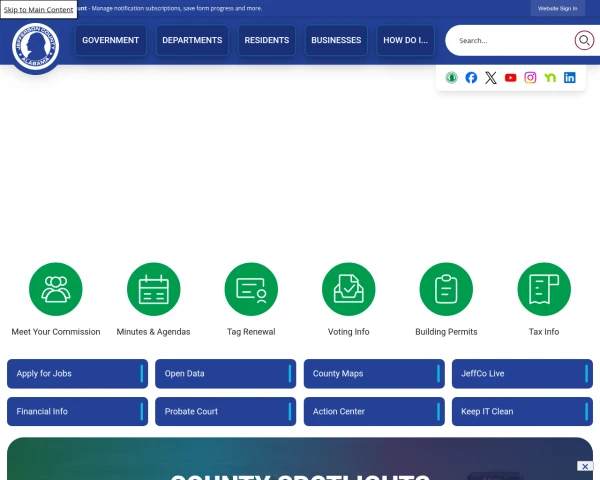Open the Nextdoor social icon
600x480 pixels.
[550, 78]
